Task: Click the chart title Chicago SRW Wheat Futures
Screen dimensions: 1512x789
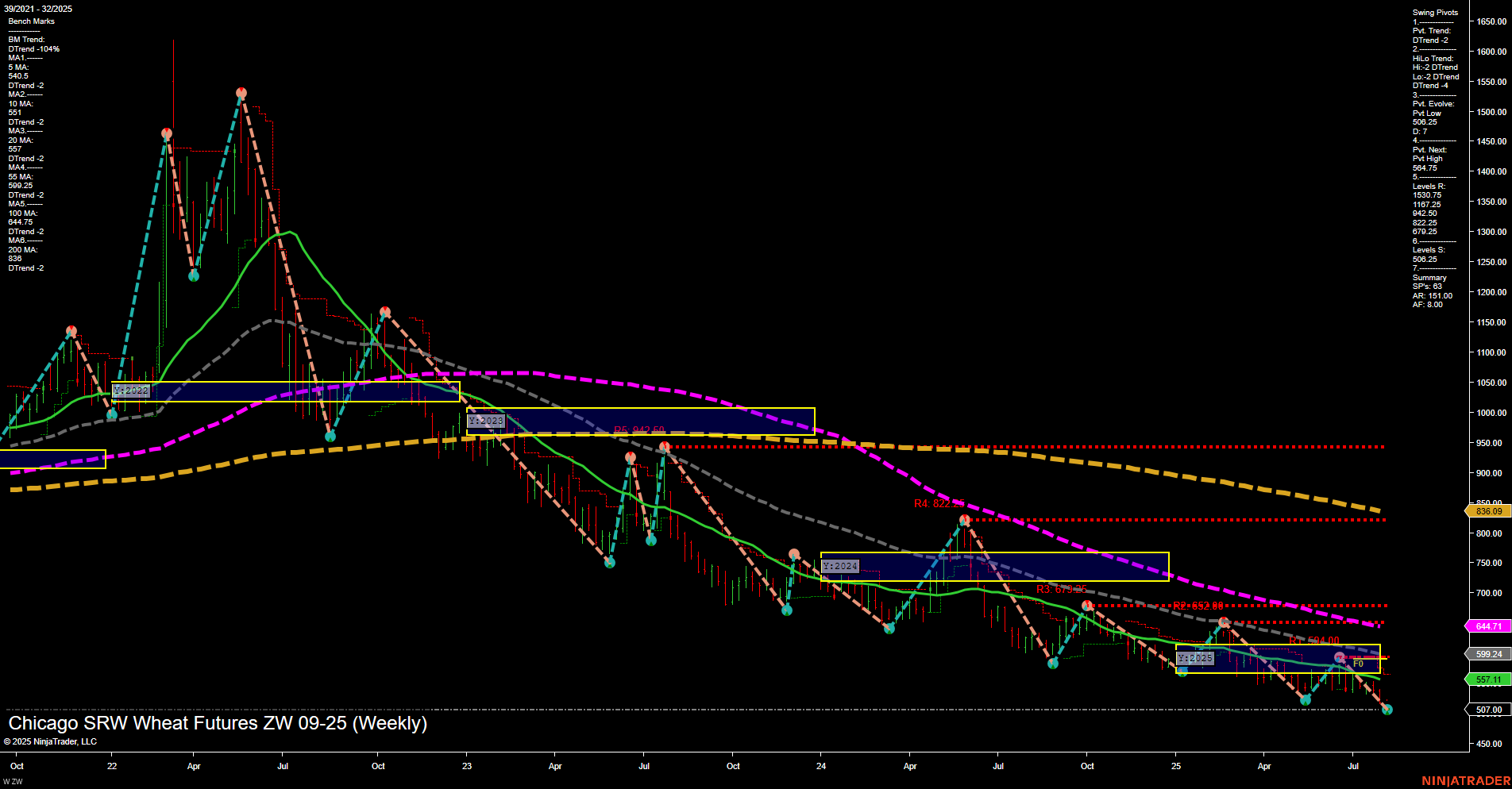Action: pos(216,723)
